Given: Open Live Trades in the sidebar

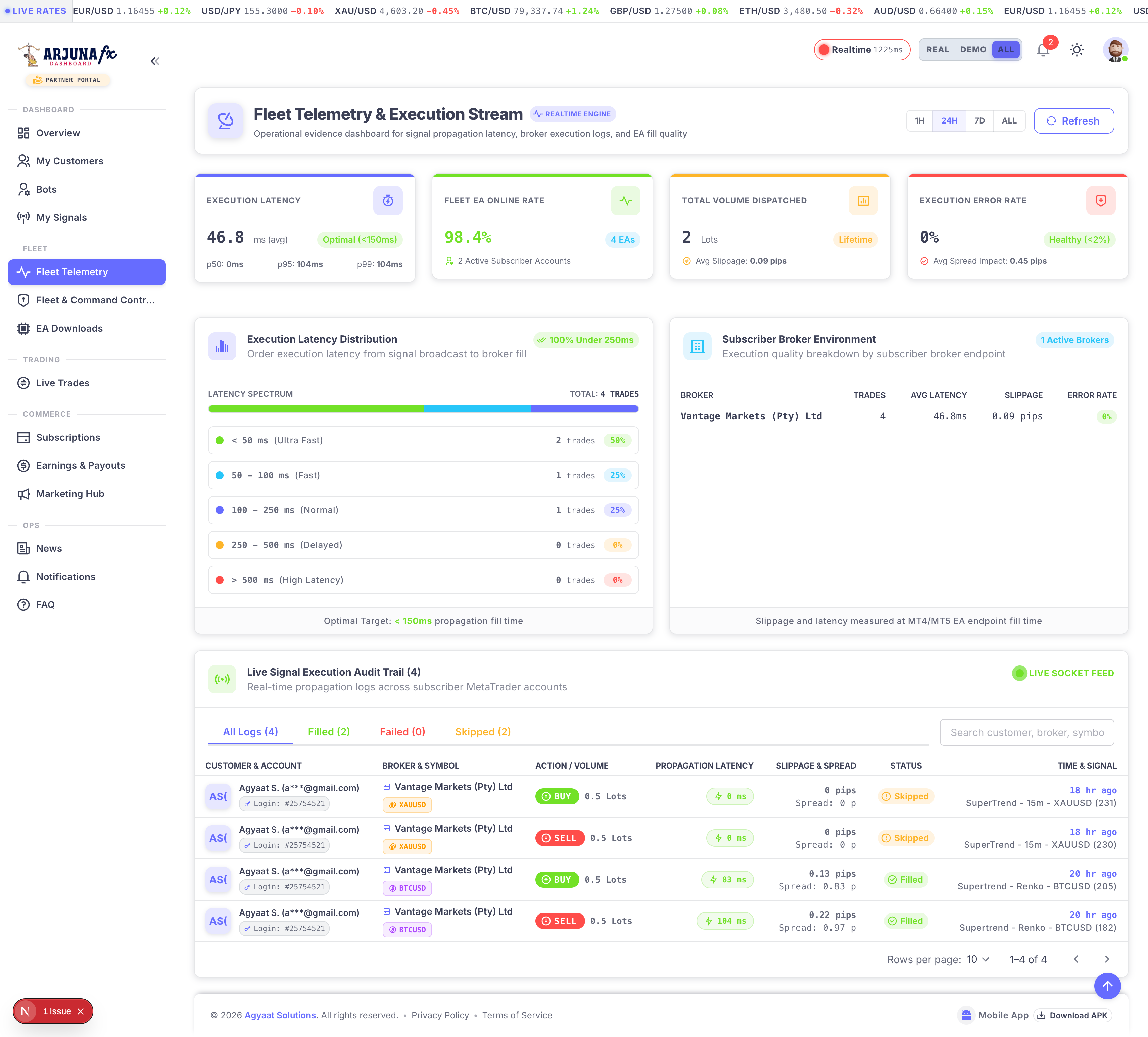Looking at the screenshot, I should [87, 383].
